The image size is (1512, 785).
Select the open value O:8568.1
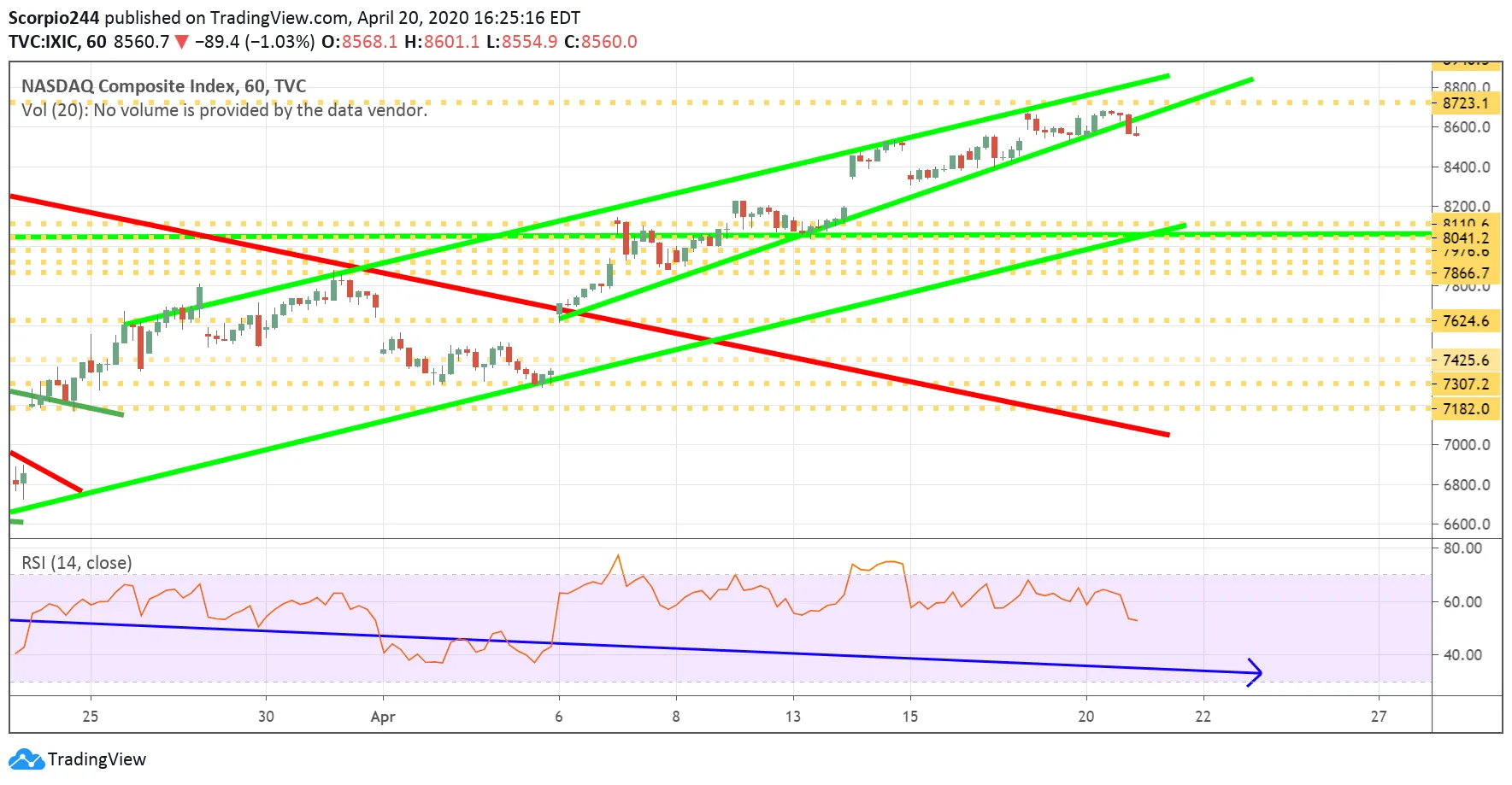pos(360,42)
